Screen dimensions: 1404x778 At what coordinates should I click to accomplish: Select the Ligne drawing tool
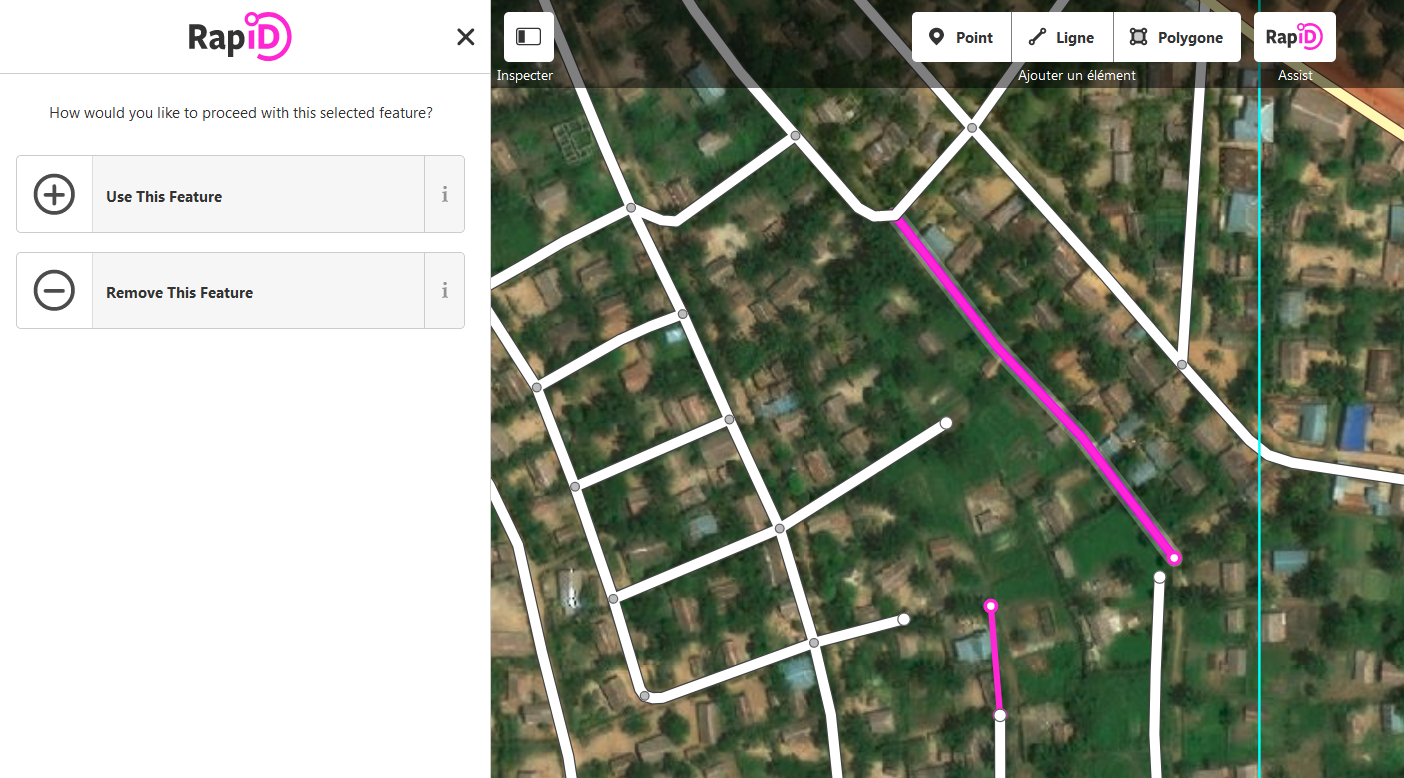[x=1062, y=37]
